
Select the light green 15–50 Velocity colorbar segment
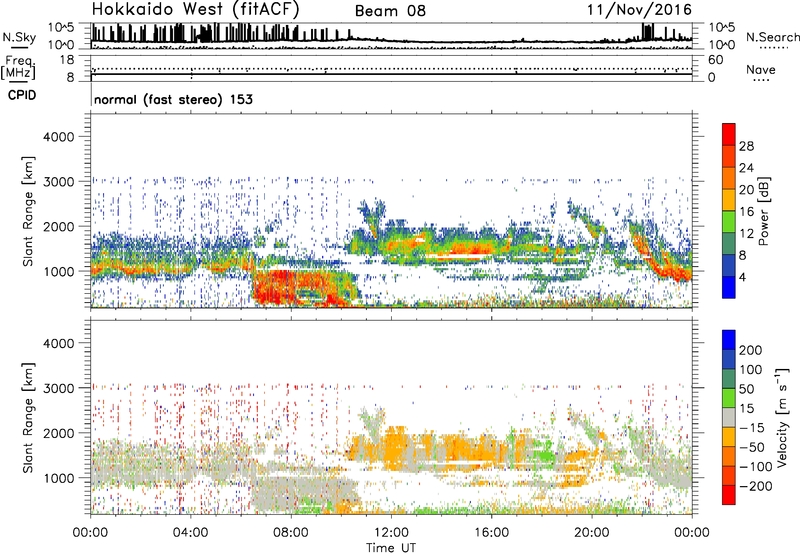[729, 398]
